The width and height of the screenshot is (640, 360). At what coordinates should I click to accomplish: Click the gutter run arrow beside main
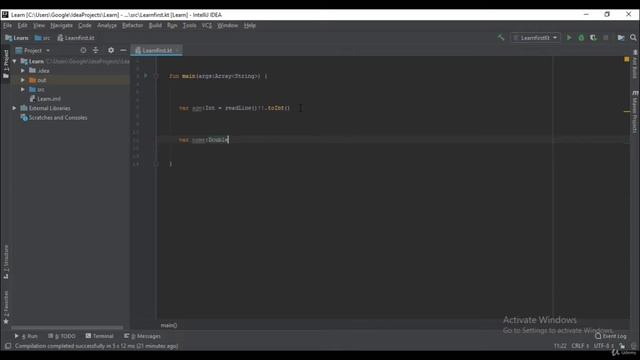pos(146,76)
